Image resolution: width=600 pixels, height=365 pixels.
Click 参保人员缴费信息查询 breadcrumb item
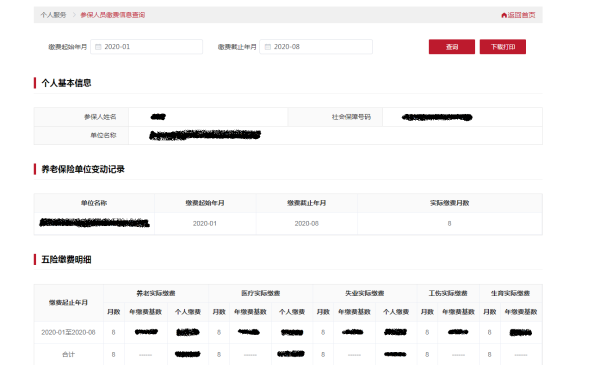[x=112, y=15]
